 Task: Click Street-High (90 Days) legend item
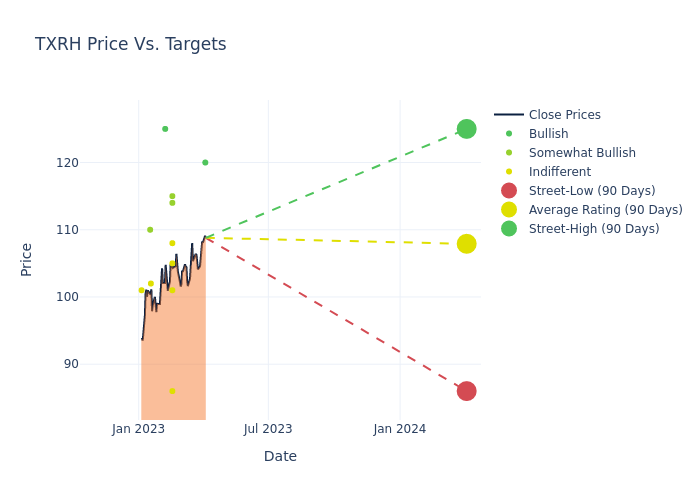[x=594, y=229]
